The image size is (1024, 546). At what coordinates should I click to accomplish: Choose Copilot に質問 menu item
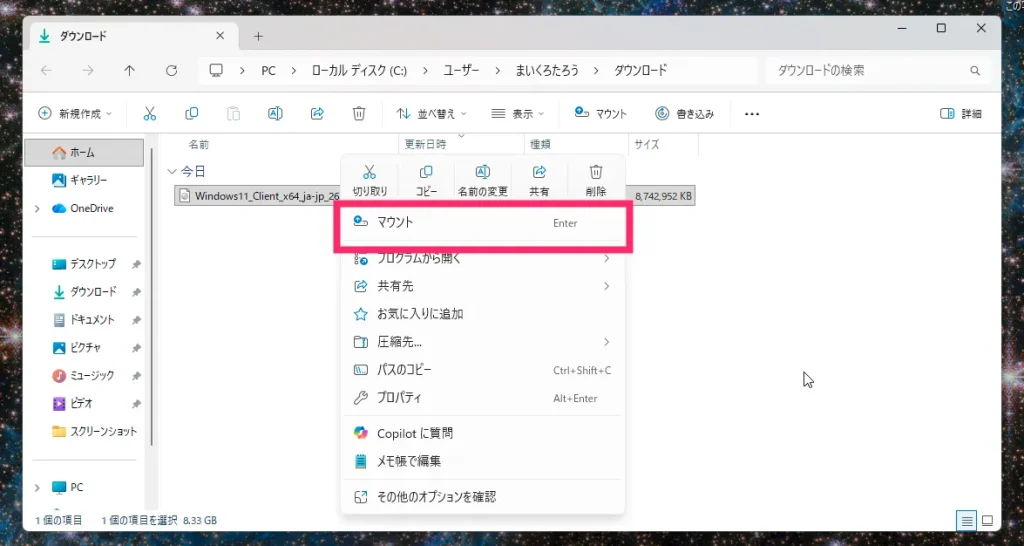(483, 433)
